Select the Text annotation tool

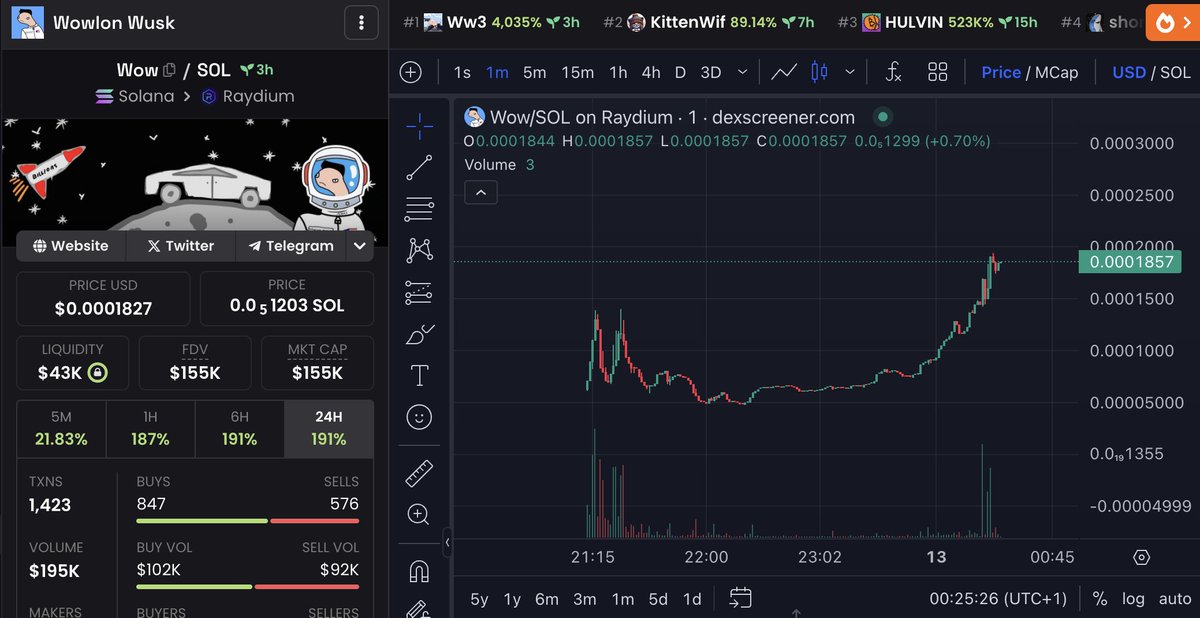tap(420, 376)
